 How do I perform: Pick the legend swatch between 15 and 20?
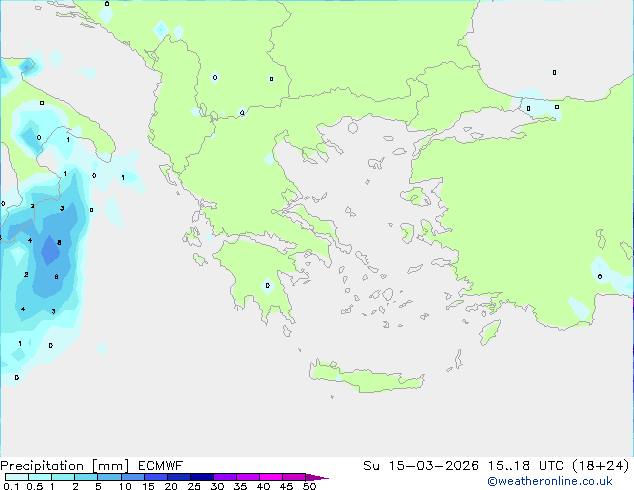156,477
